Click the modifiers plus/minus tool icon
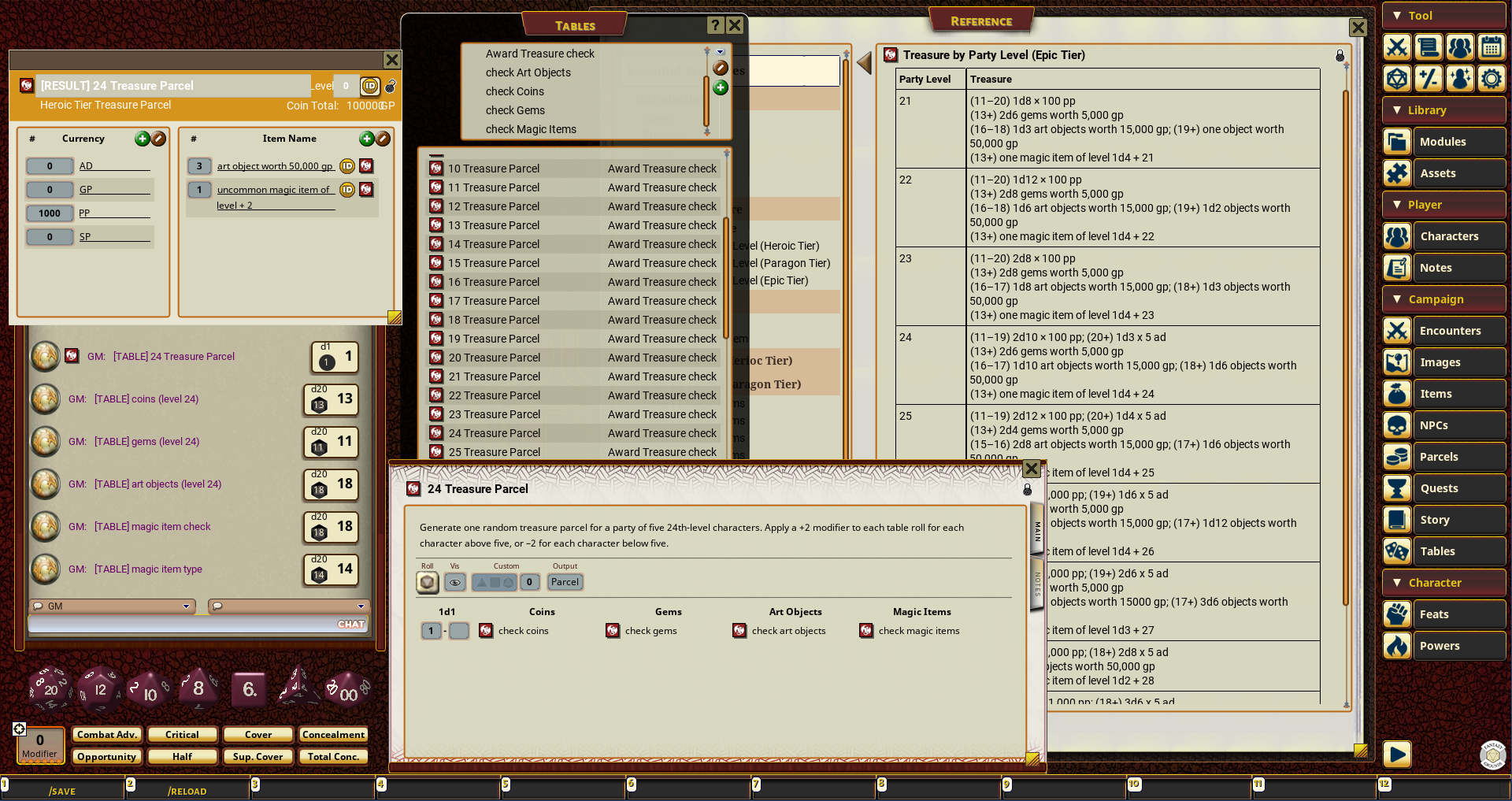The height and width of the screenshot is (801, 1512). (x=1428, y=79)
